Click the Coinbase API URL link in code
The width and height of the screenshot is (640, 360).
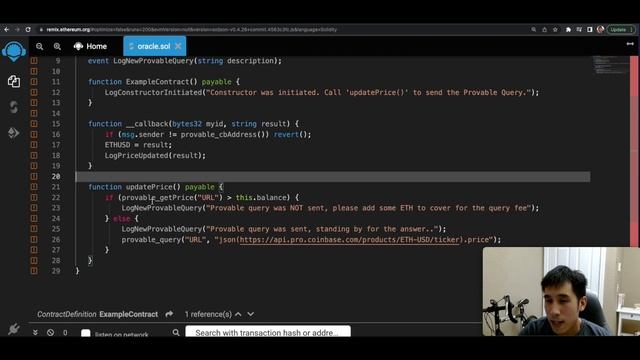(x=349, y=240)
